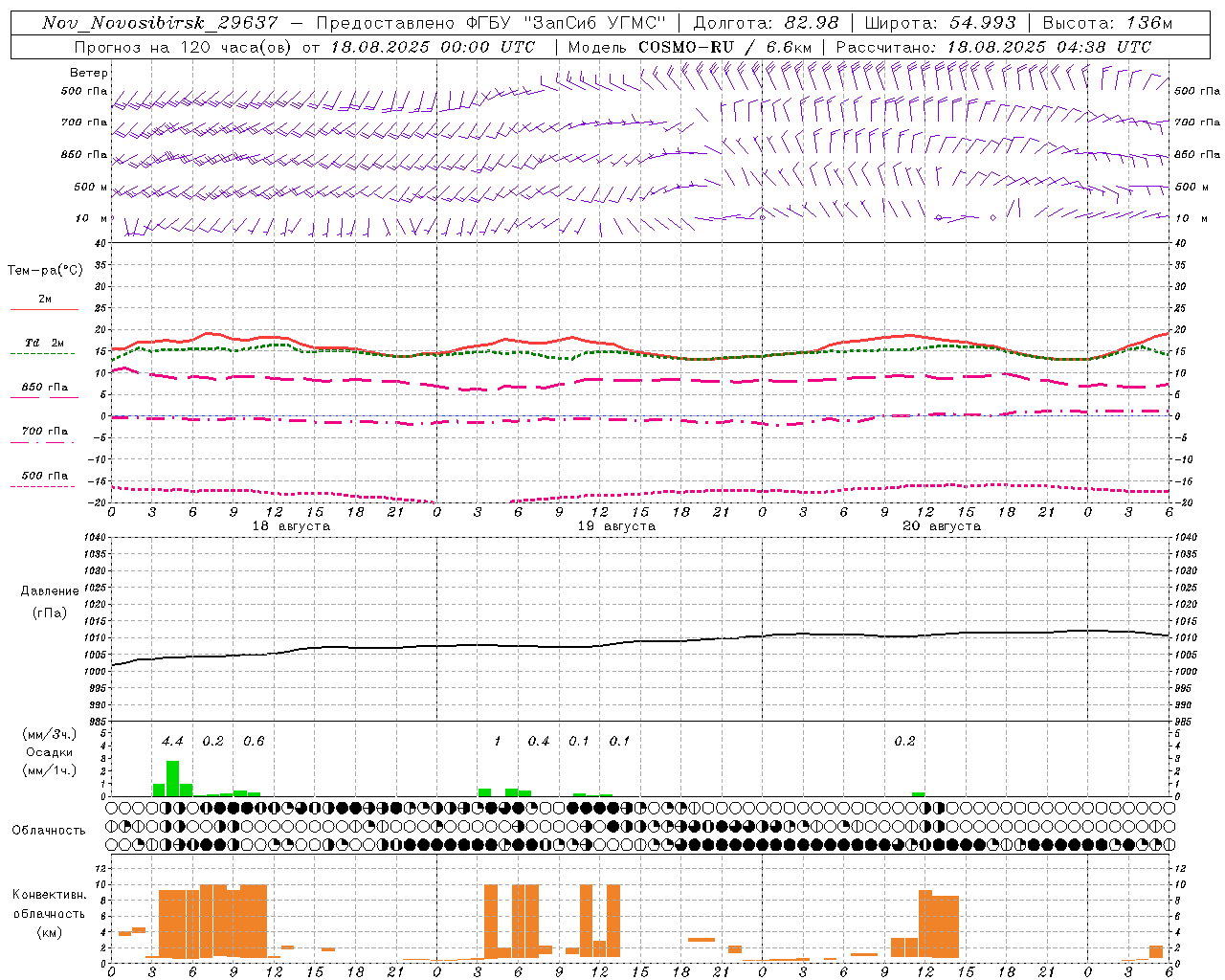Viewport: 1225px width, 980px height.
Task: Click the longitude value "Долгота: 82.98"
Action: coord(766,23)
